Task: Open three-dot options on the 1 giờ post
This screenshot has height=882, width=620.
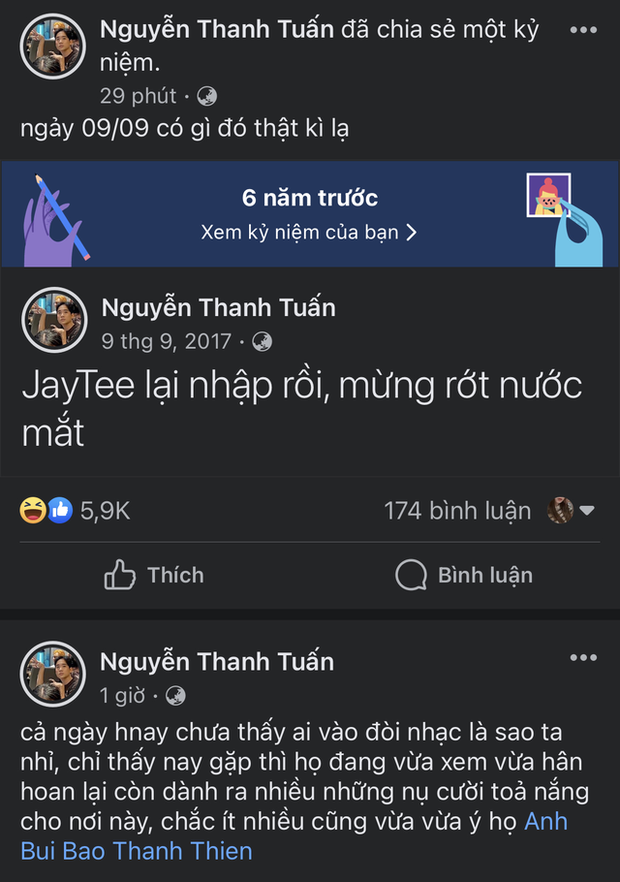Action: click(583, 657)
